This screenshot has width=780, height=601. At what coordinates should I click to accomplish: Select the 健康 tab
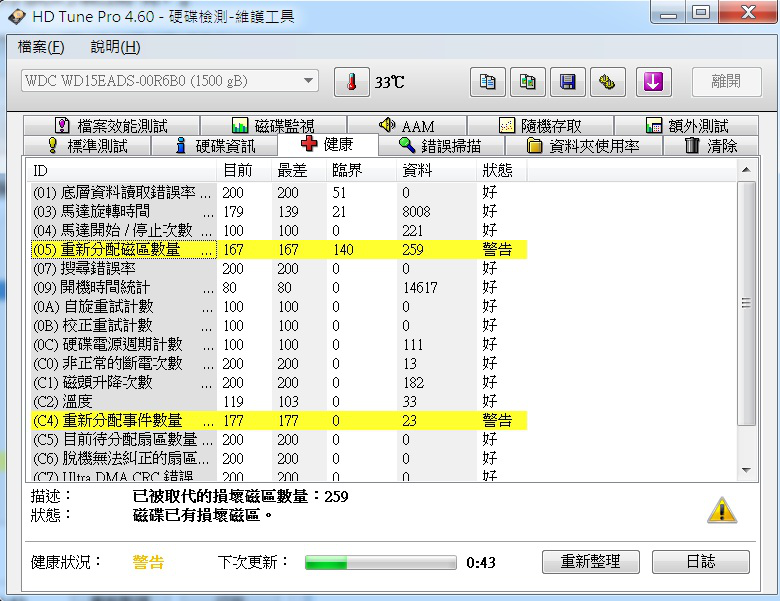point(328,144)
